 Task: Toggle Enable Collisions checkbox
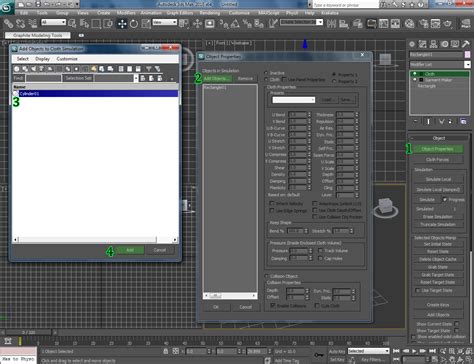[273, 305]
